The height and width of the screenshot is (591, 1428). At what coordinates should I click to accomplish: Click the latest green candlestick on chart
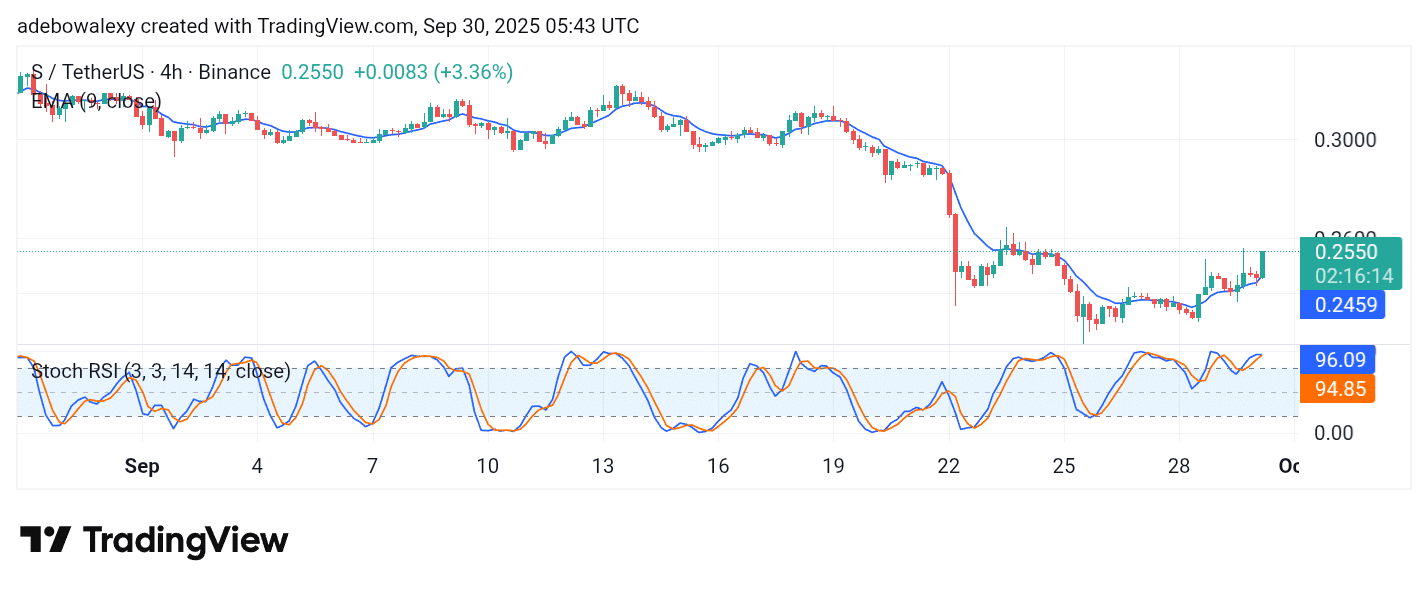pos(1263,265)
